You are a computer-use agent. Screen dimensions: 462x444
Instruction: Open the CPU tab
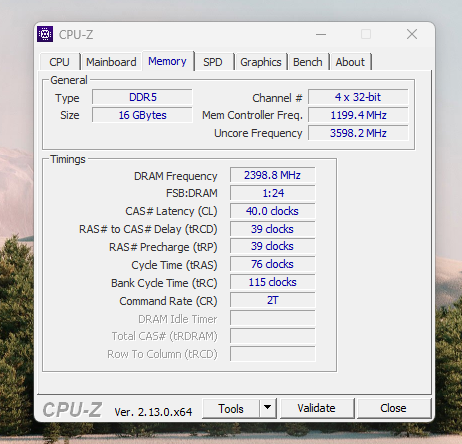coord(59,62)
